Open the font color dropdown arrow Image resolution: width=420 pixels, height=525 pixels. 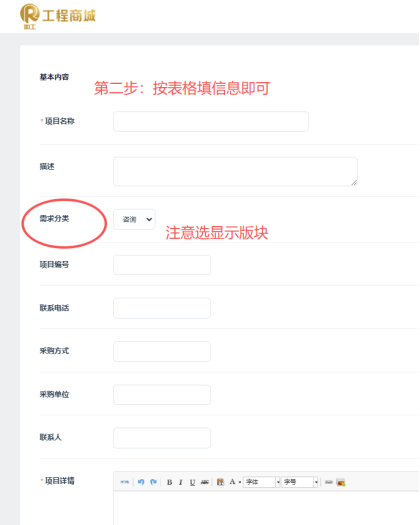[240, 482]
